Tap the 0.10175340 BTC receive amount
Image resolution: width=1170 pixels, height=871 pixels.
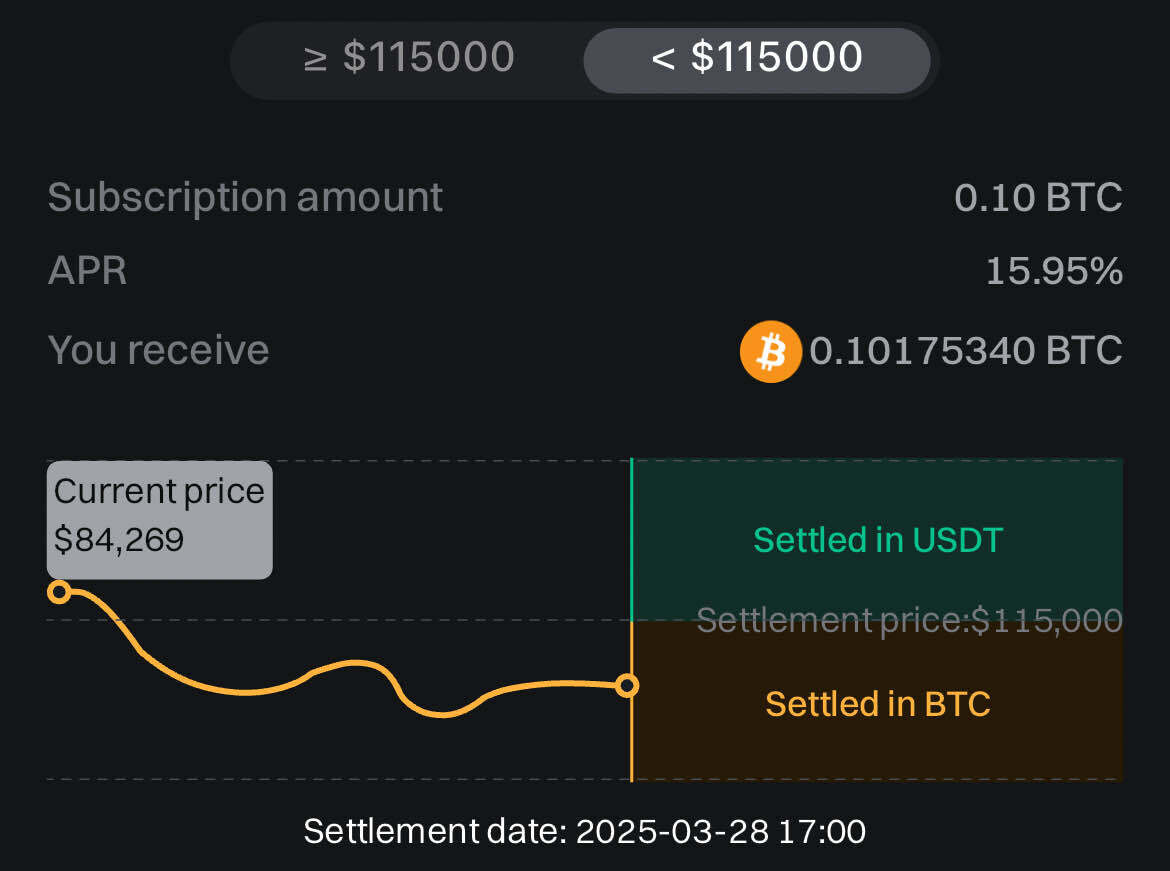(965, 351)
